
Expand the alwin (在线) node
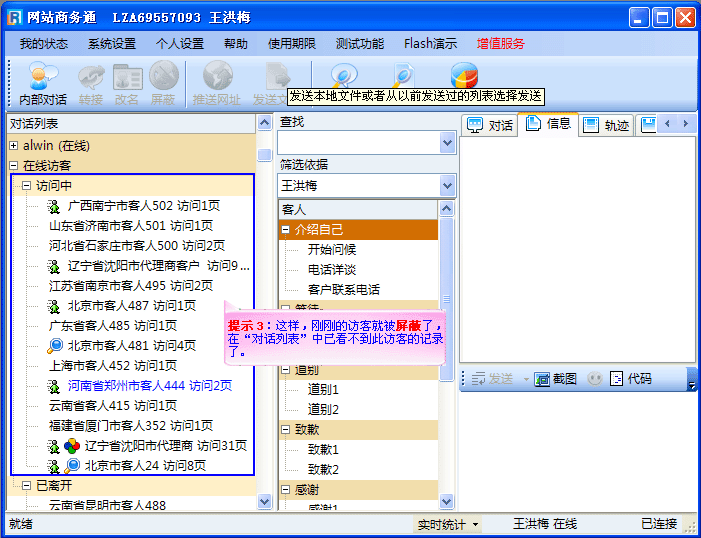coord(14,146)
